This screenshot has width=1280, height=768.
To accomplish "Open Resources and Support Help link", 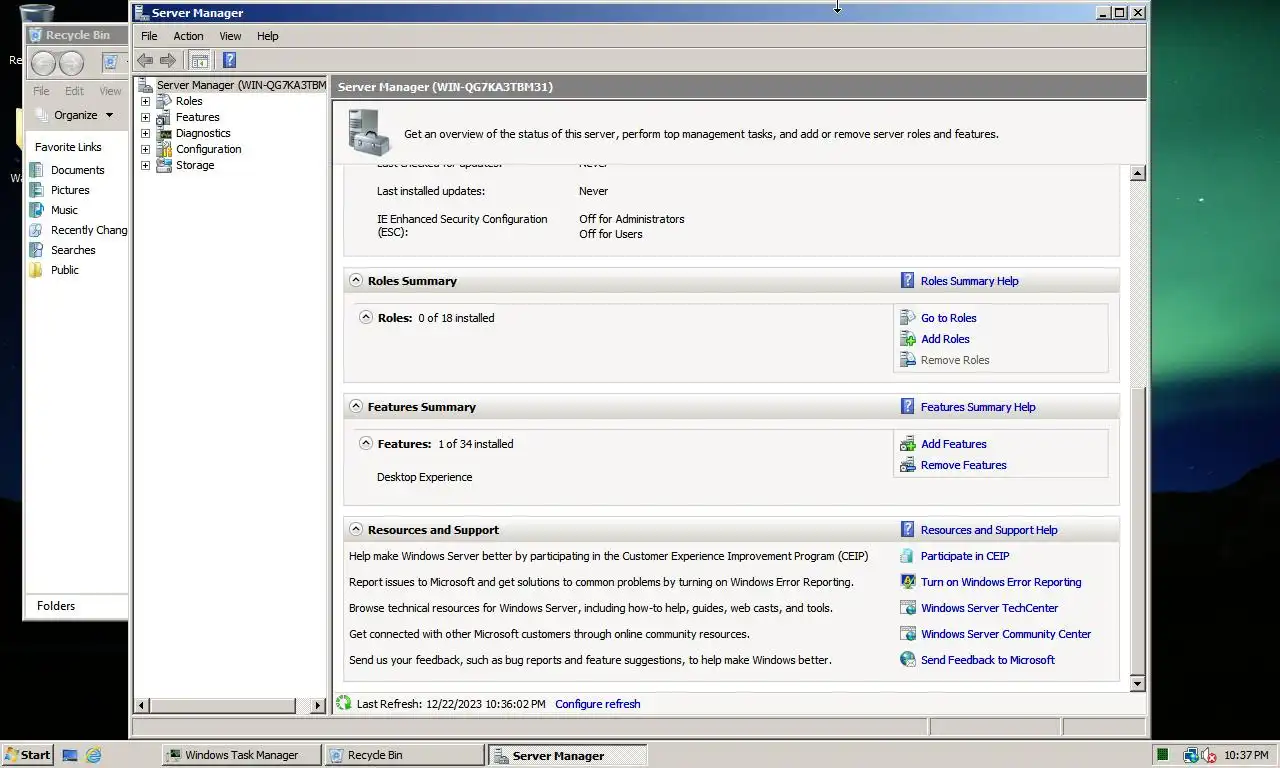I will 989,530.
